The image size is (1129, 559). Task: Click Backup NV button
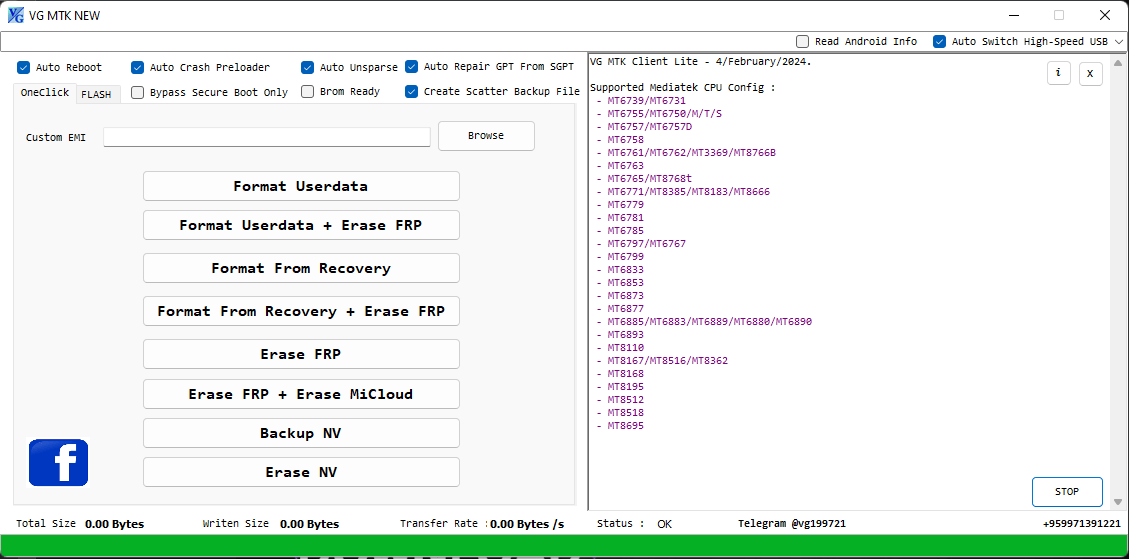(x=301, y=433)
